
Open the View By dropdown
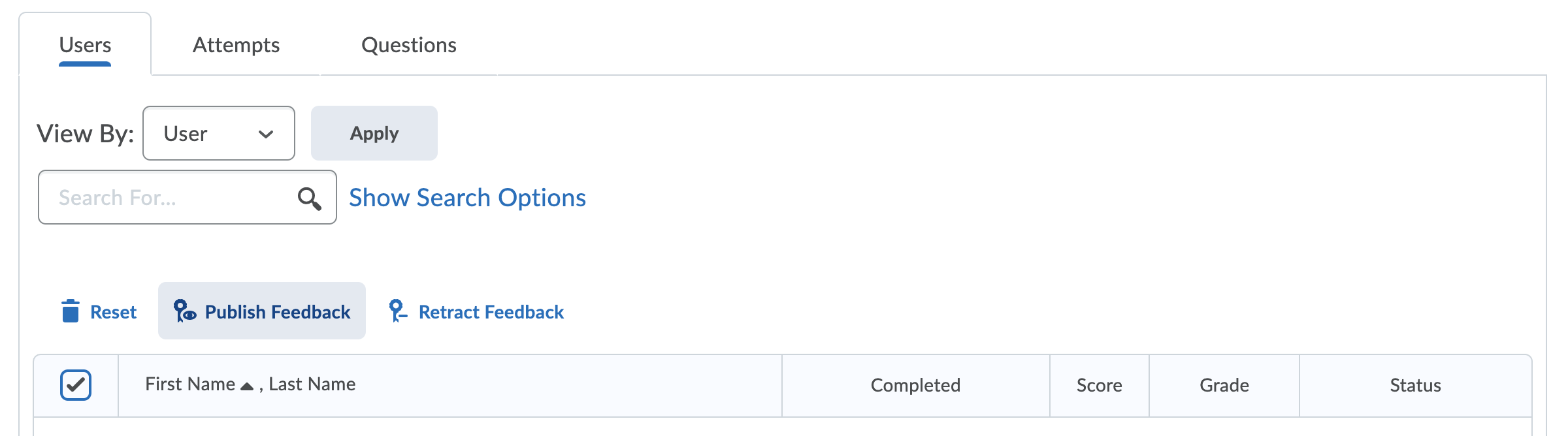click(x=218, y=134)
